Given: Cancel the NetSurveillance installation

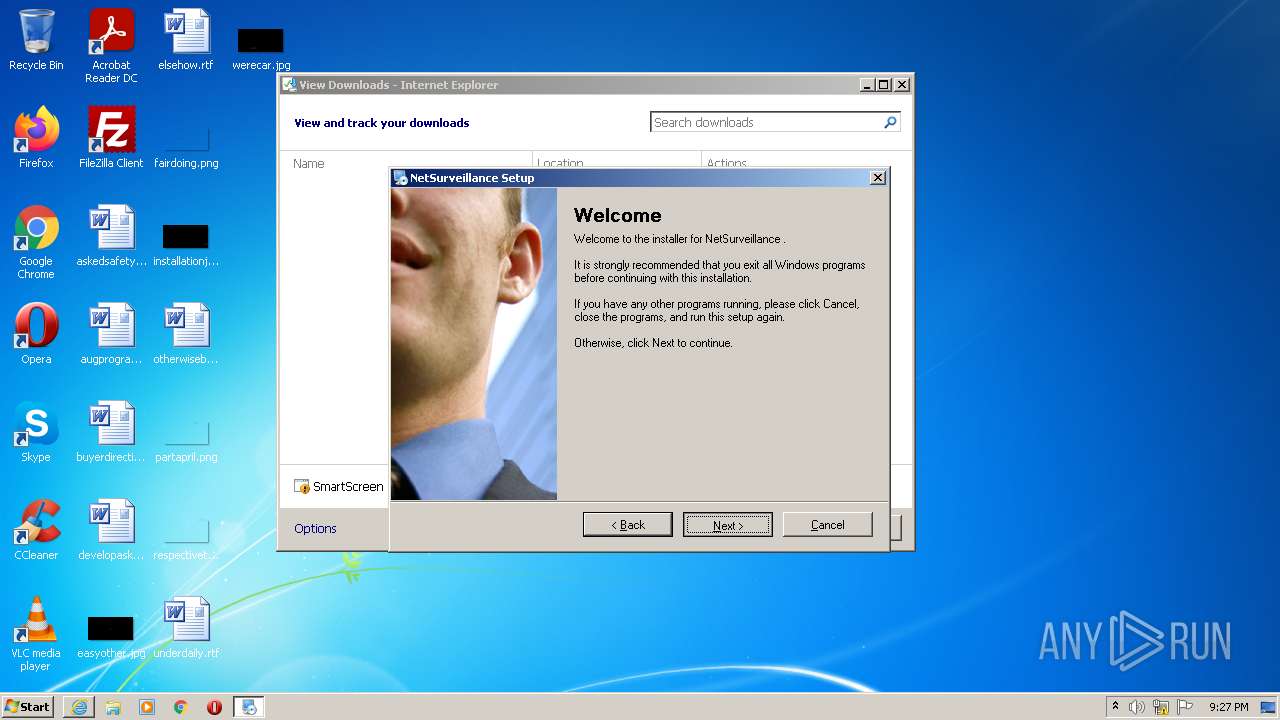Looking at the screenshot, I should point(827,525).
